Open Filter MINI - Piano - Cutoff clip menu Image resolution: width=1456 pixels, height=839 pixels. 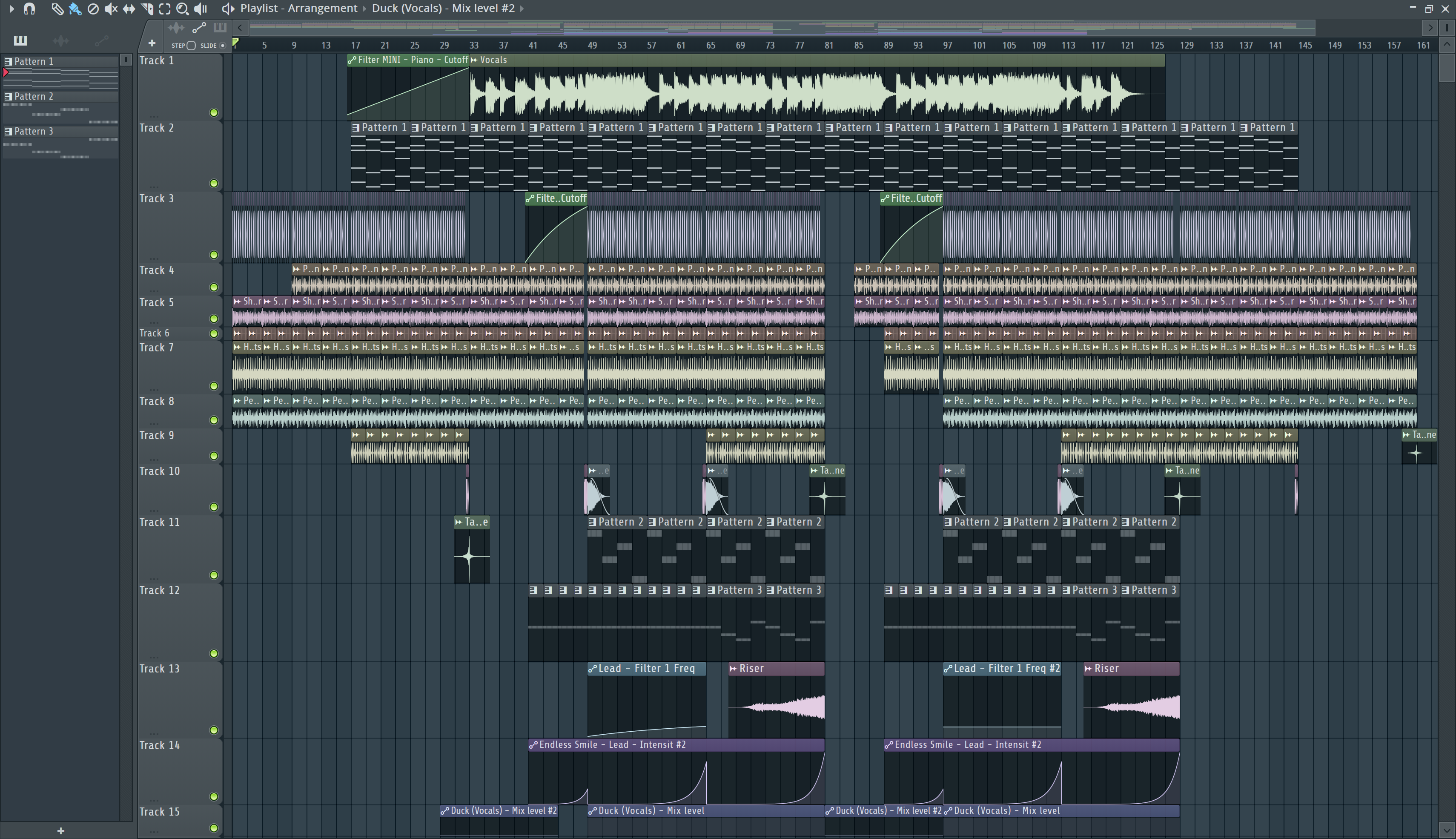tap(353, 60)
